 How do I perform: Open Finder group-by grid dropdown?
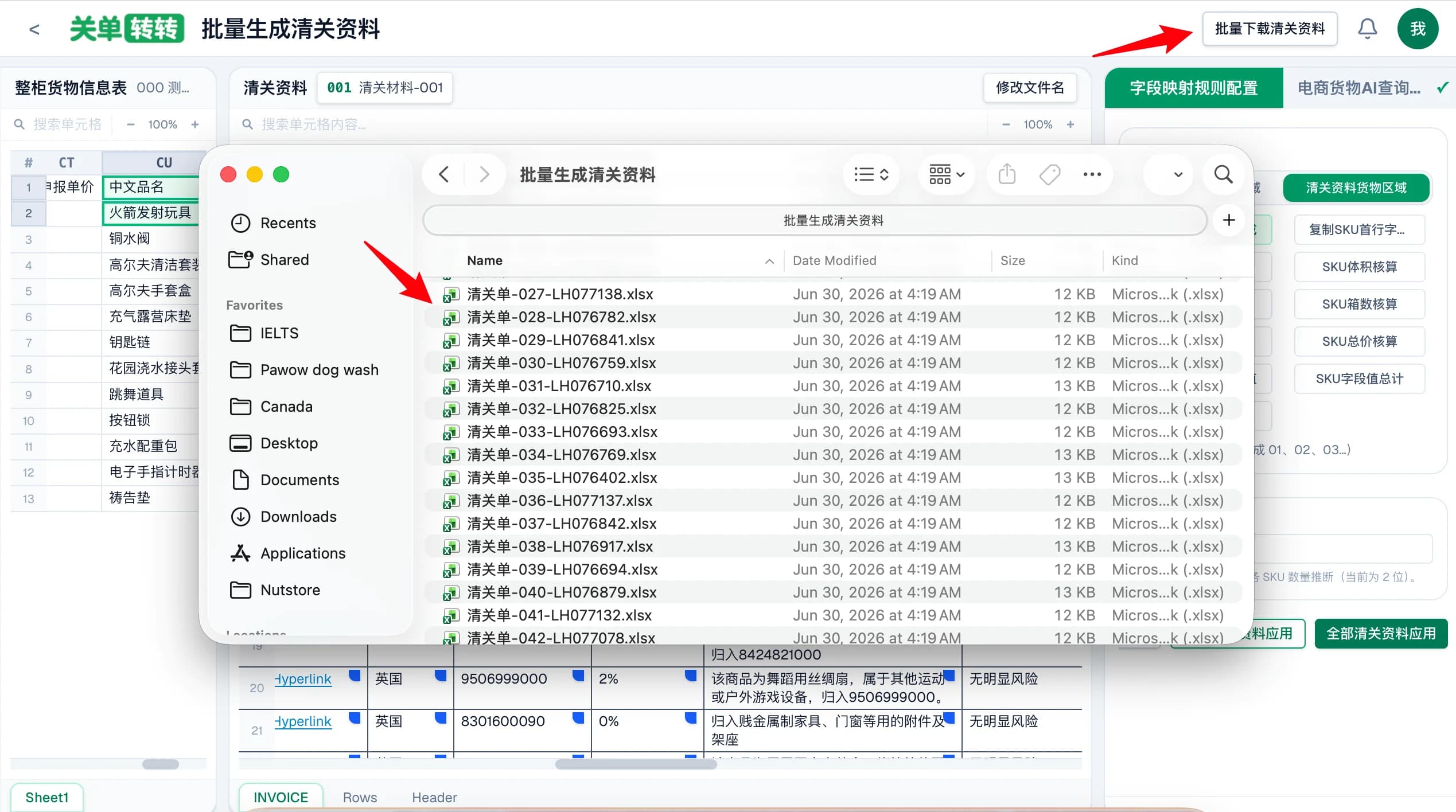pos(947,174)
